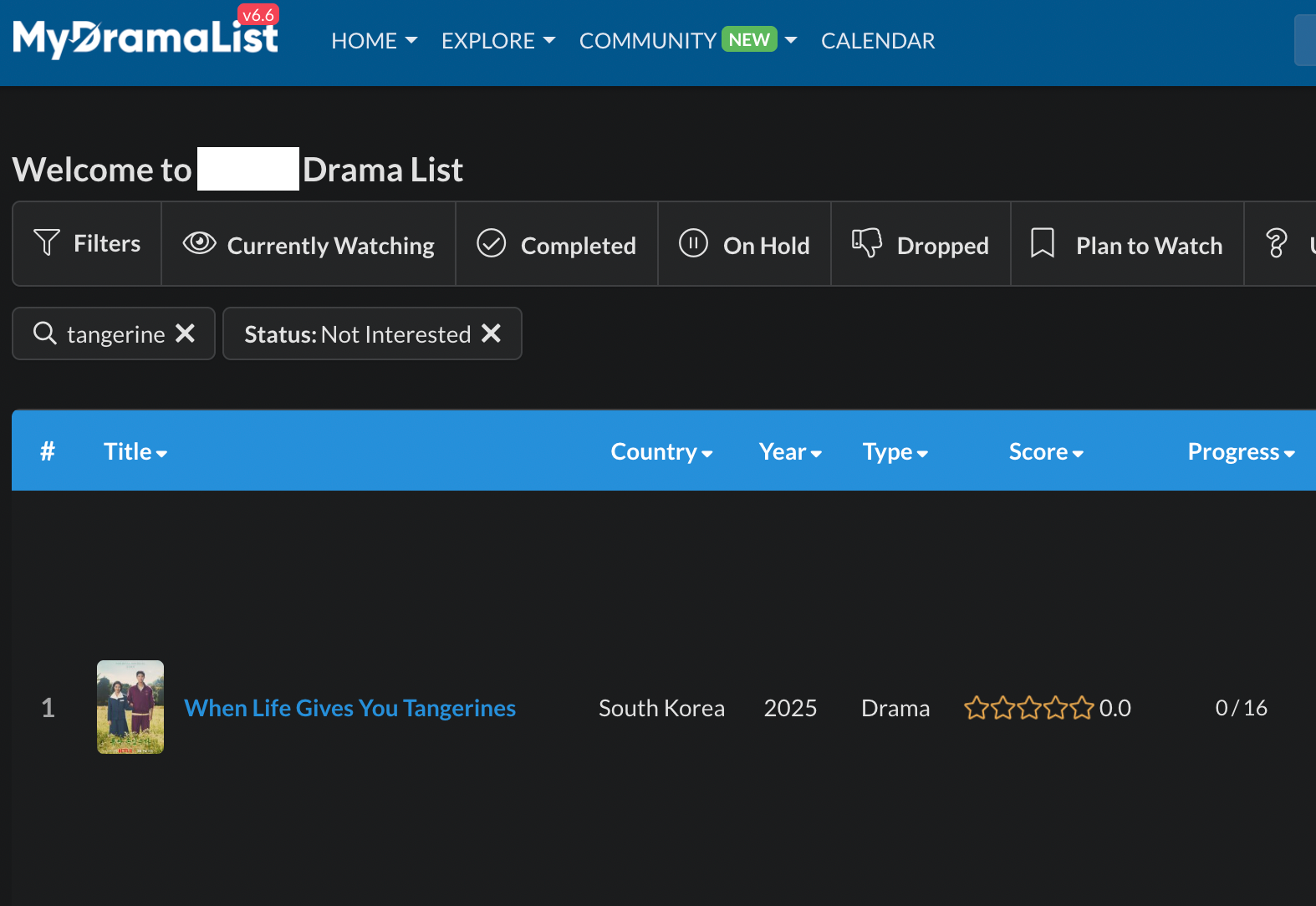
Task: Open When Life Gives You Tangerines link
Action: click(x=349, y=708)
